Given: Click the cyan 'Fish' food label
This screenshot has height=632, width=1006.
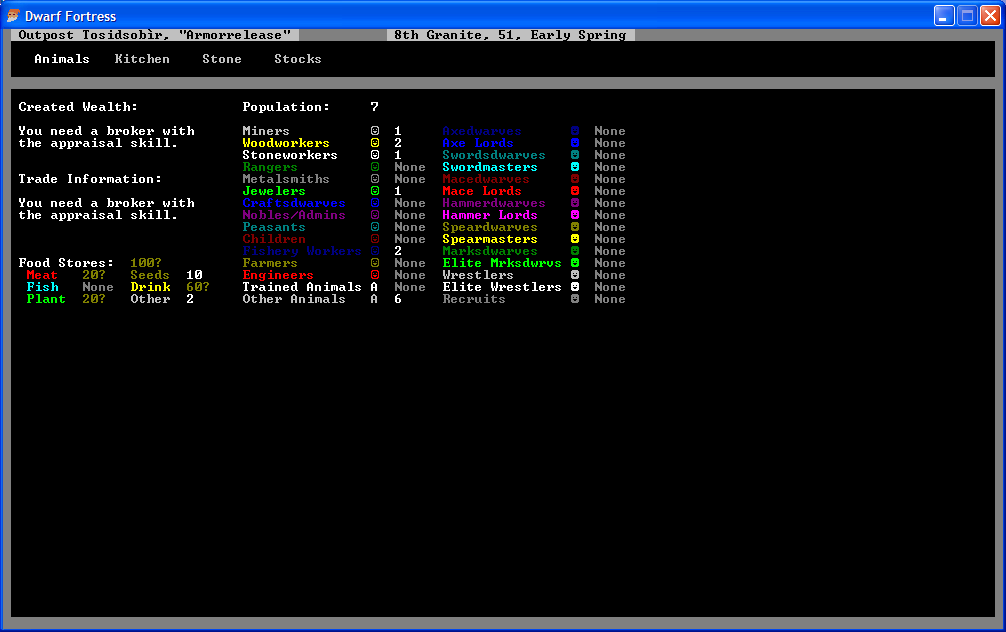Looking at the screenshot, I should pyautogui.click(x=42, y=287).
